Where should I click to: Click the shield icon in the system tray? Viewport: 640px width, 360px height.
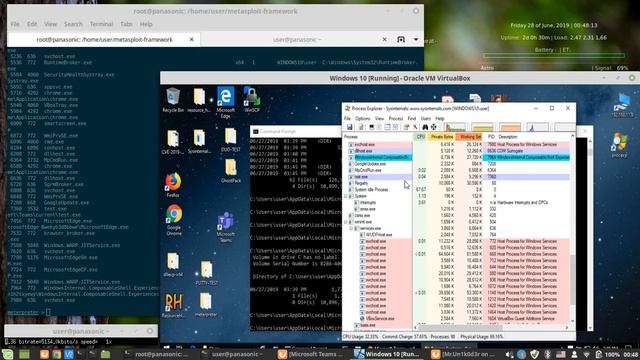coord(534,354)
